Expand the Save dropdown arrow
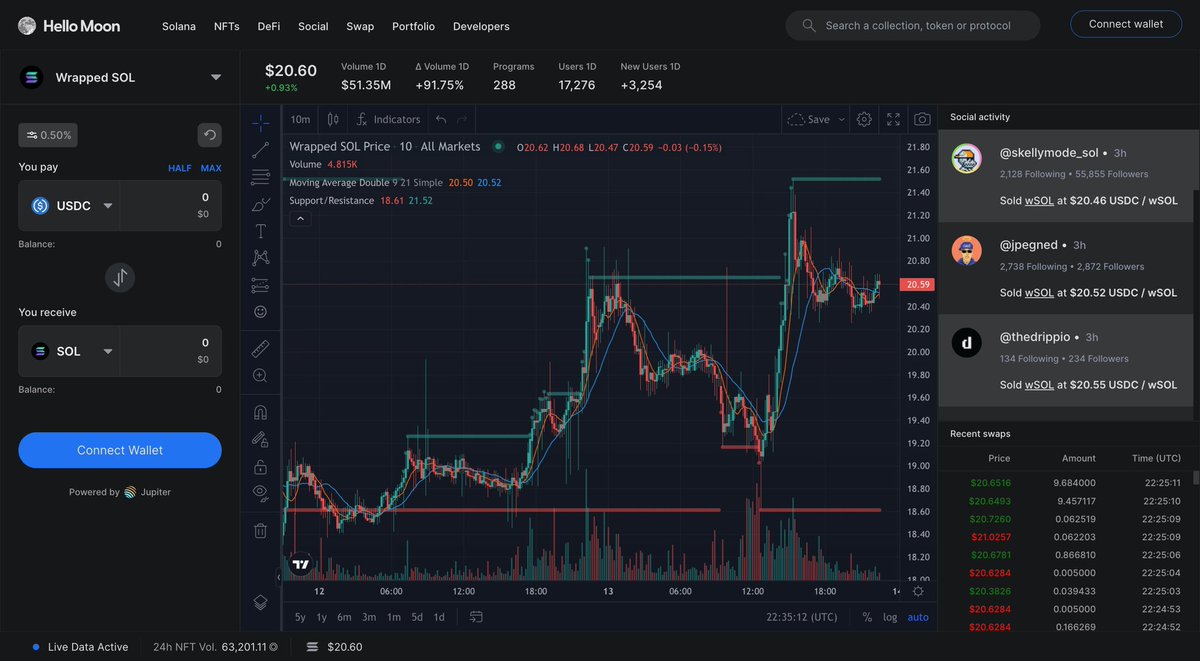Image resolution: width=1200 pixels, height=661 pixels. (841, 119)
